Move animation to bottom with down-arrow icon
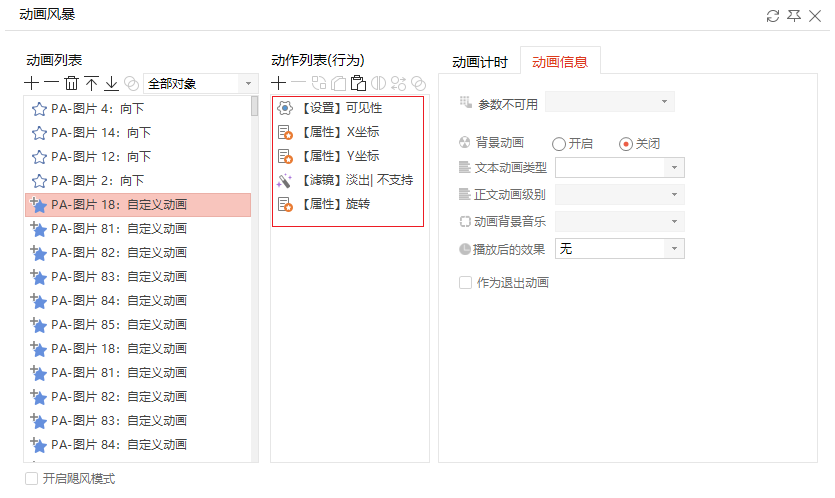The image size is (835, 498). coord(111,83)
